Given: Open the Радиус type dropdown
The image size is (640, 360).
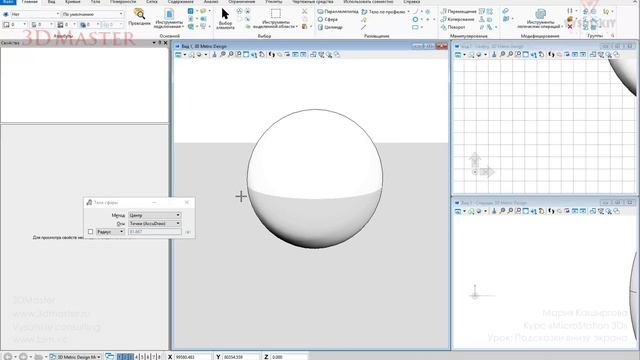Looking at the screenshot, I should 110,232.
